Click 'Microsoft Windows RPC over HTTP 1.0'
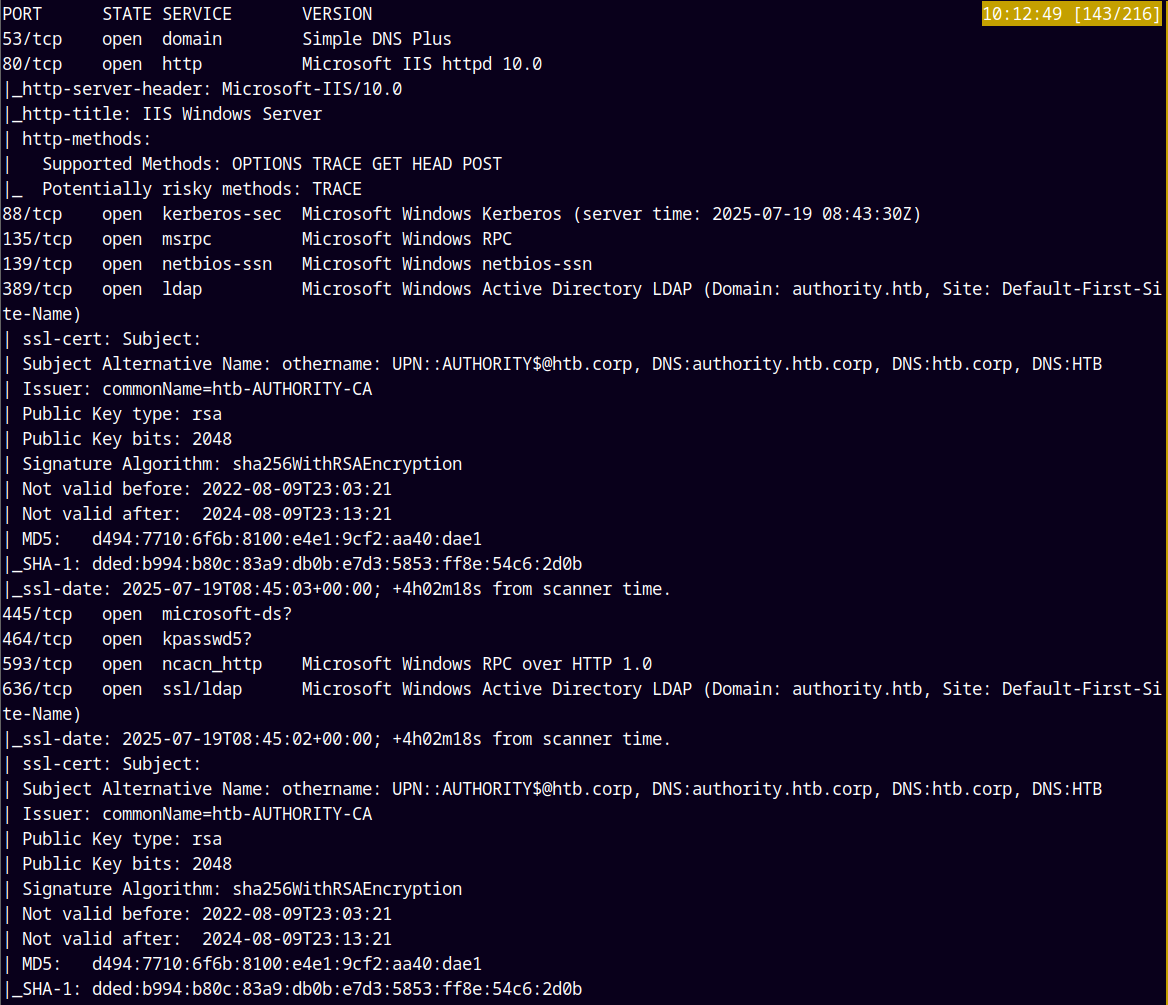Viewport: 1168px width, 1005px height. 477,664
